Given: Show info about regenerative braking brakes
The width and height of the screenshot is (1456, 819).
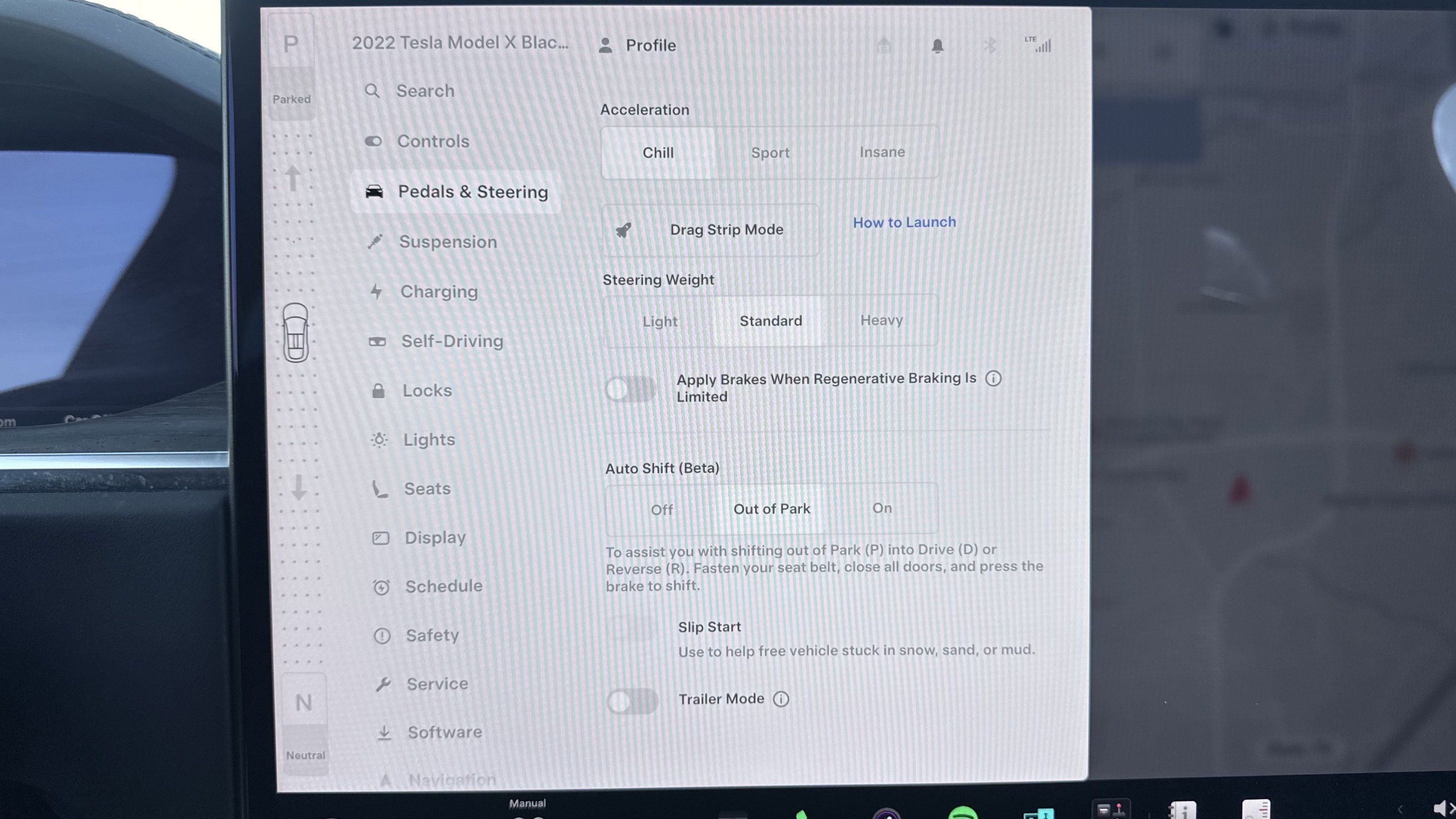Looking at the screenshot, I should tap(993, 378).
